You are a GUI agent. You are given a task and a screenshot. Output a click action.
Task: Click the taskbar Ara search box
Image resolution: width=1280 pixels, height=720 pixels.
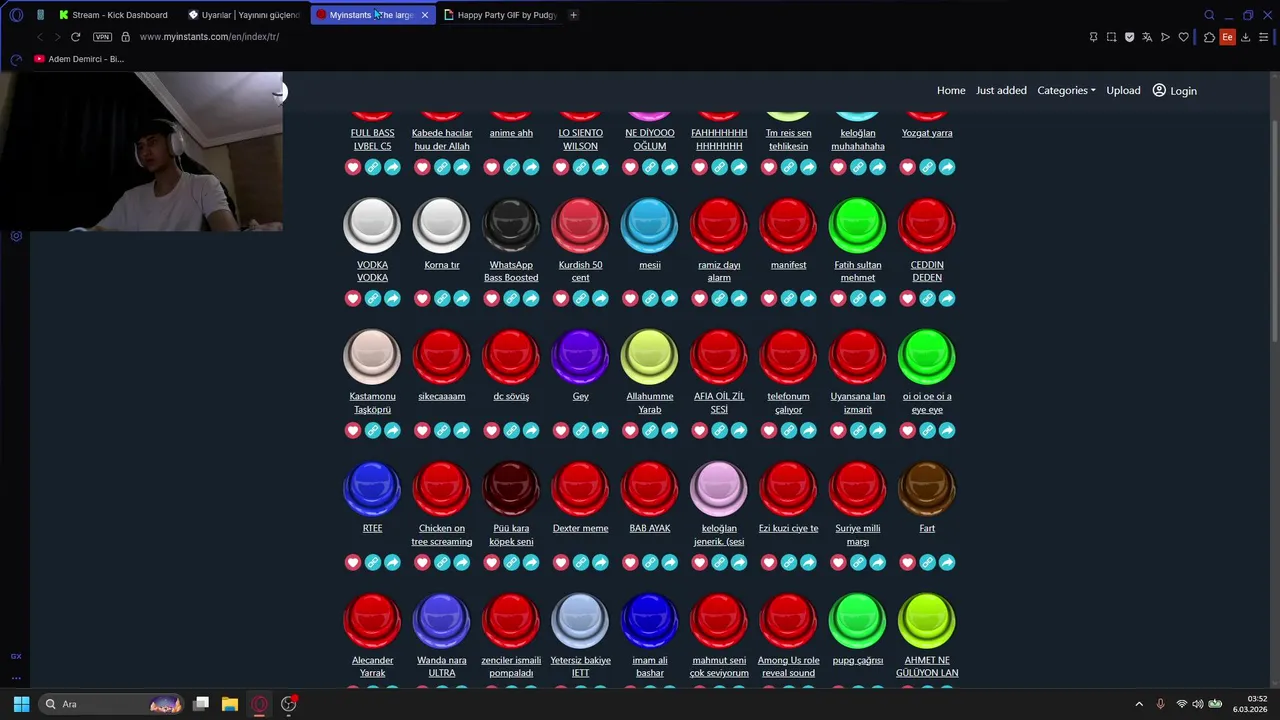click(x=111, y=704)
